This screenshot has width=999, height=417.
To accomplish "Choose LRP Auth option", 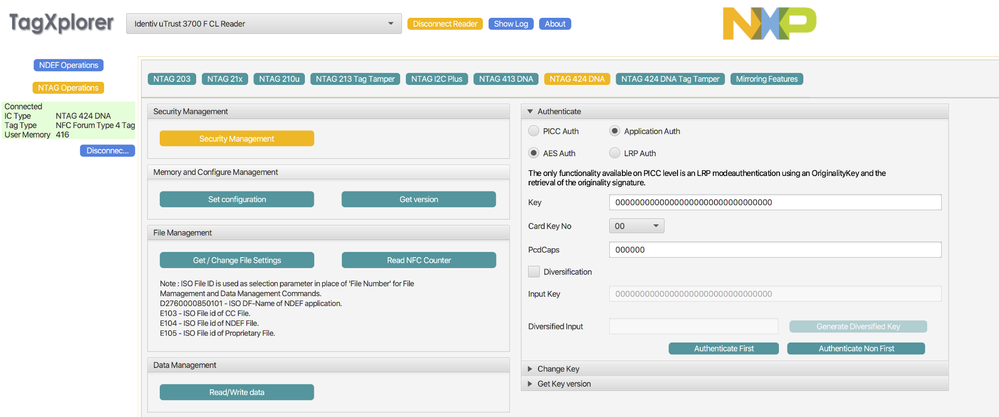I will tap(615, 153).
